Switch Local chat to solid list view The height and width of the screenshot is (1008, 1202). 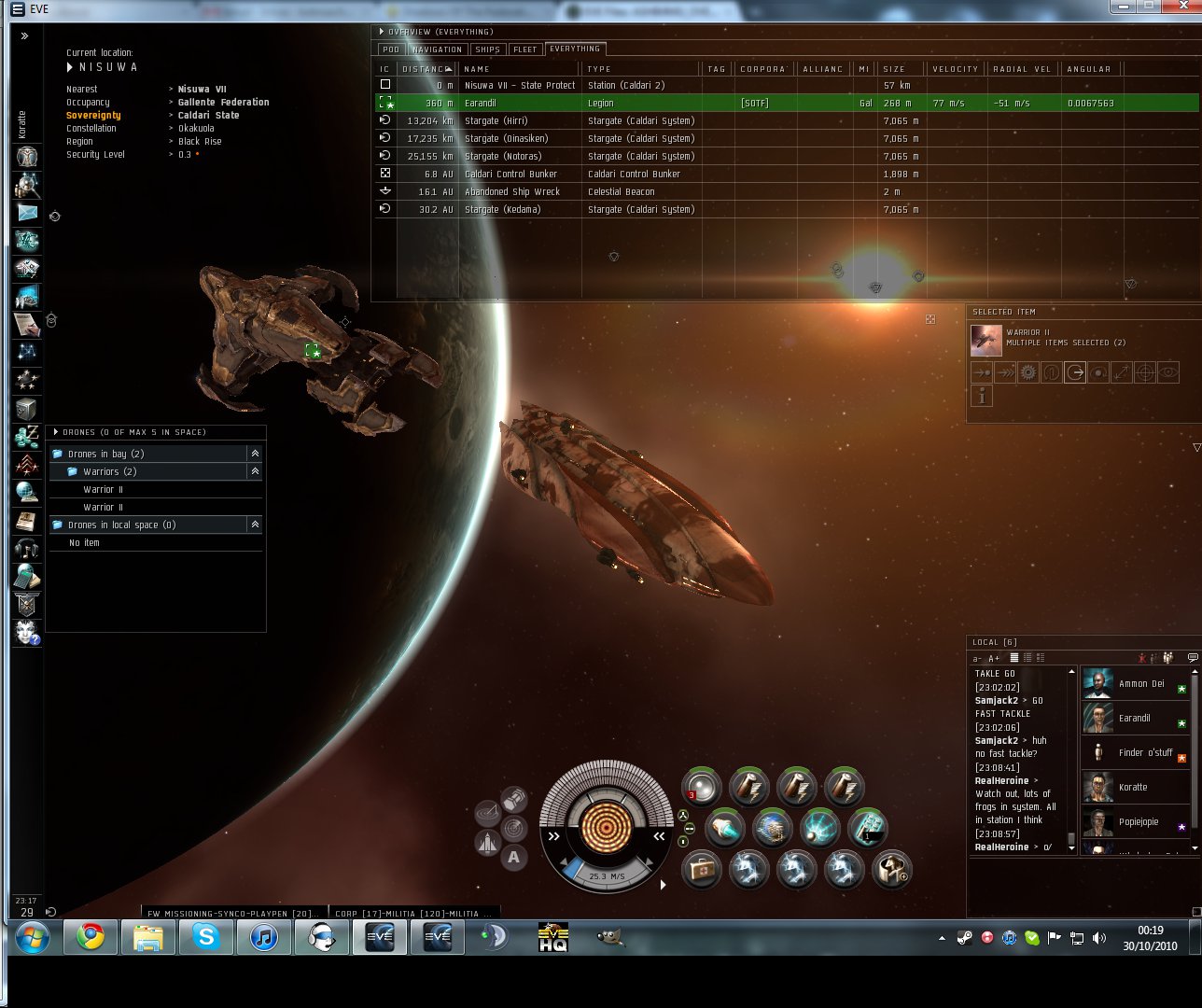(x=1014, y=658)
